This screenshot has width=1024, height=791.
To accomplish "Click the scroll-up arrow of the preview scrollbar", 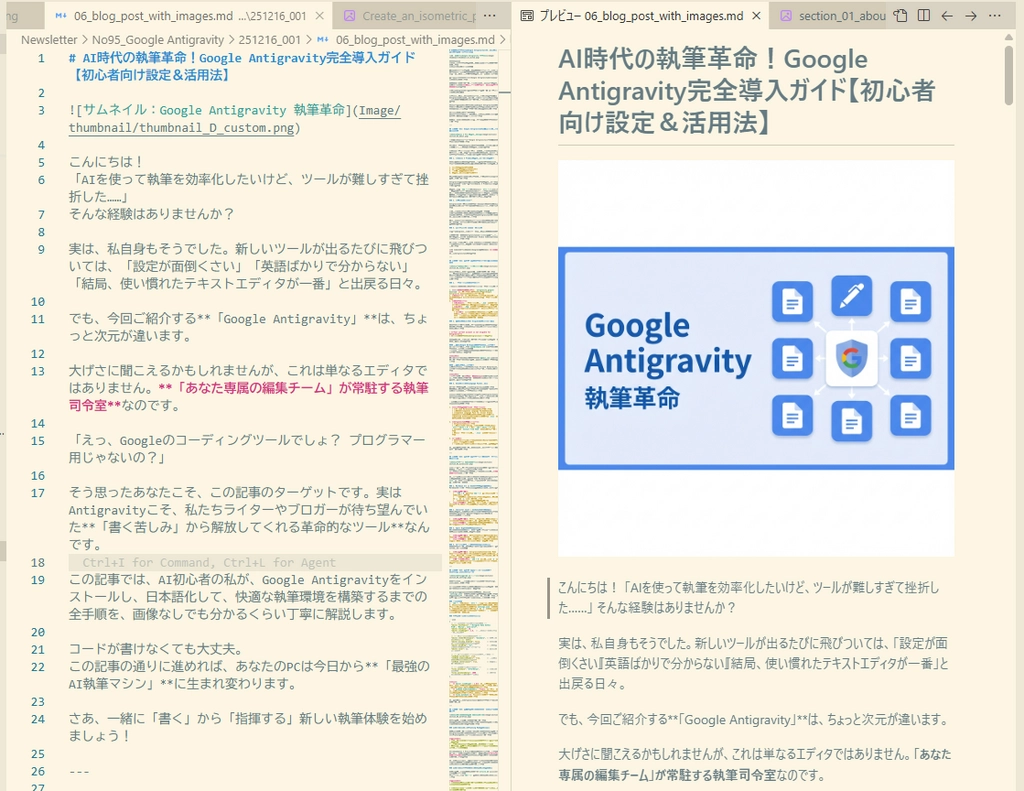I will [1009, 37].
